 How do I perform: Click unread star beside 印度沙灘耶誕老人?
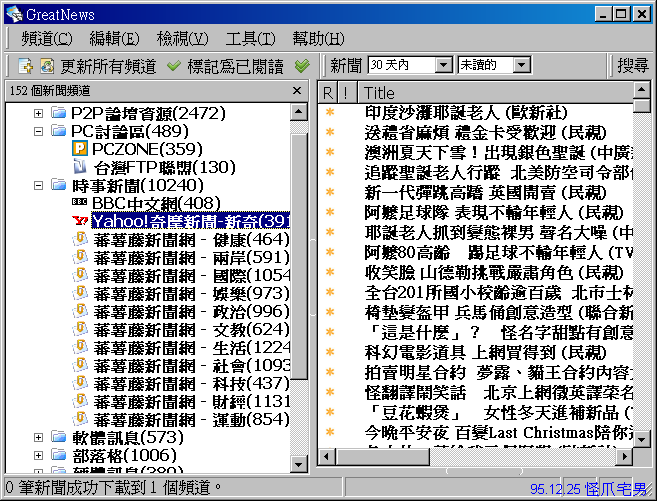(x=330, y=112)
